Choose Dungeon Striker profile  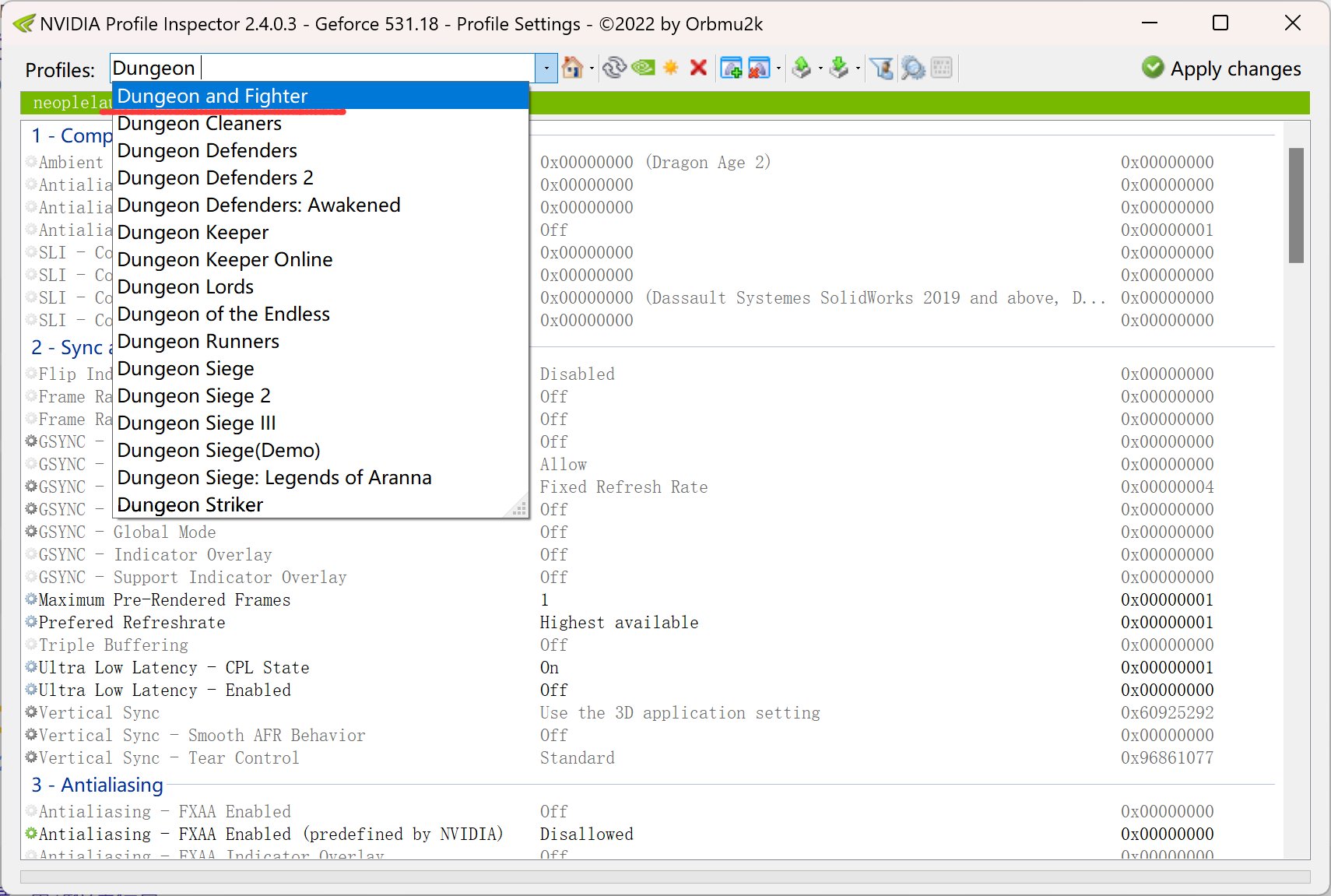click(x=321, y=504)
